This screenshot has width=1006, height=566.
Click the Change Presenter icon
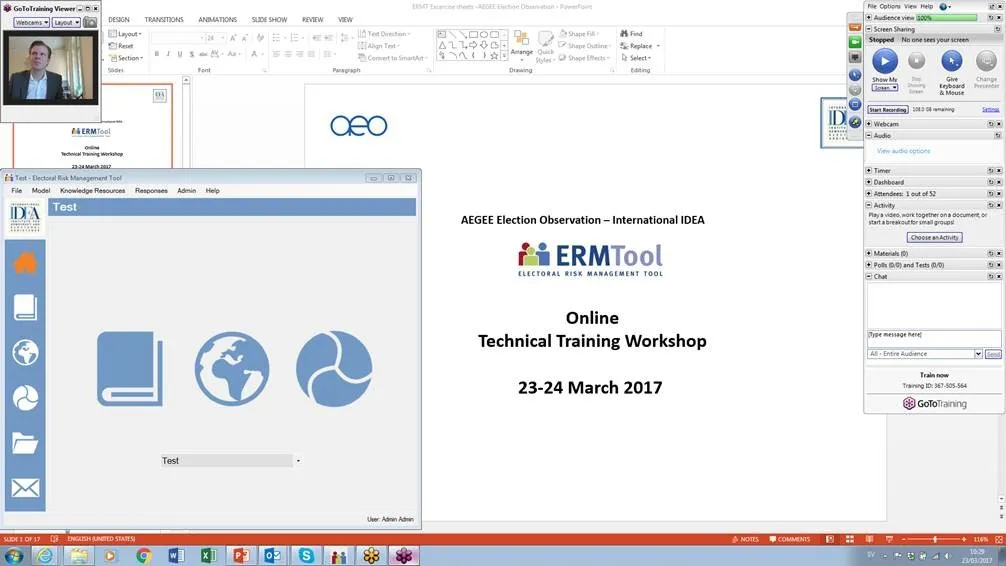[x=986, y=62]
